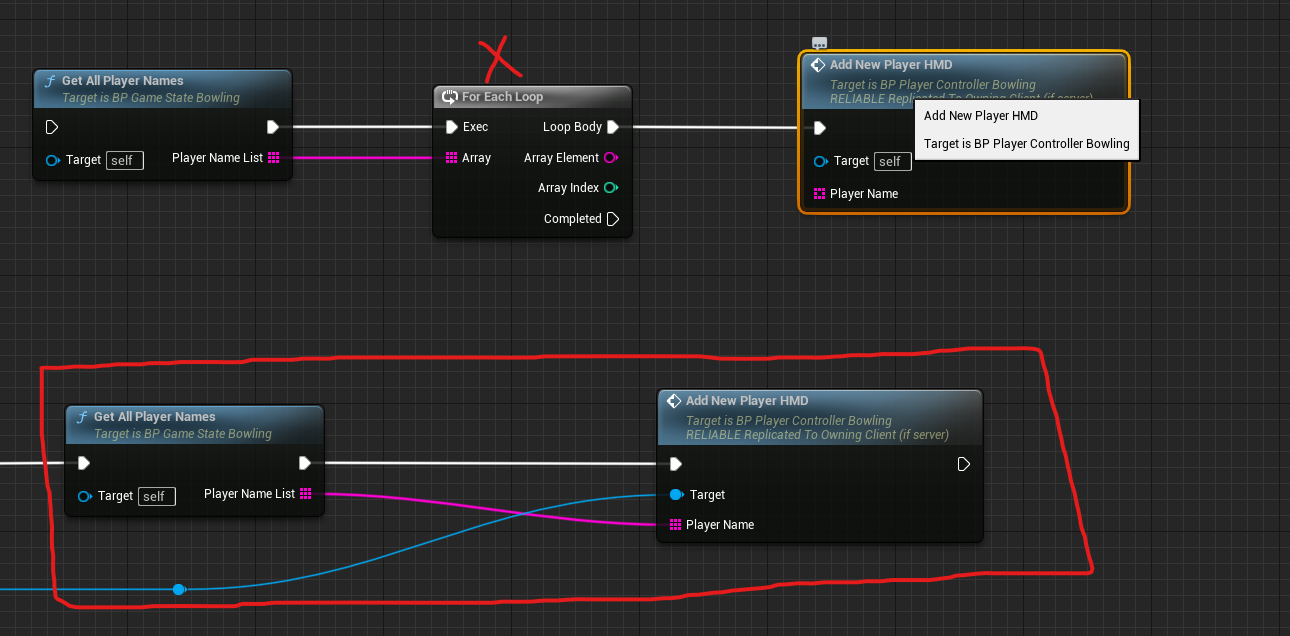Click comment bubble above selected Add New Player HMD
Image resolution: width=1290 pixels, height=636 pixels.
819,43
